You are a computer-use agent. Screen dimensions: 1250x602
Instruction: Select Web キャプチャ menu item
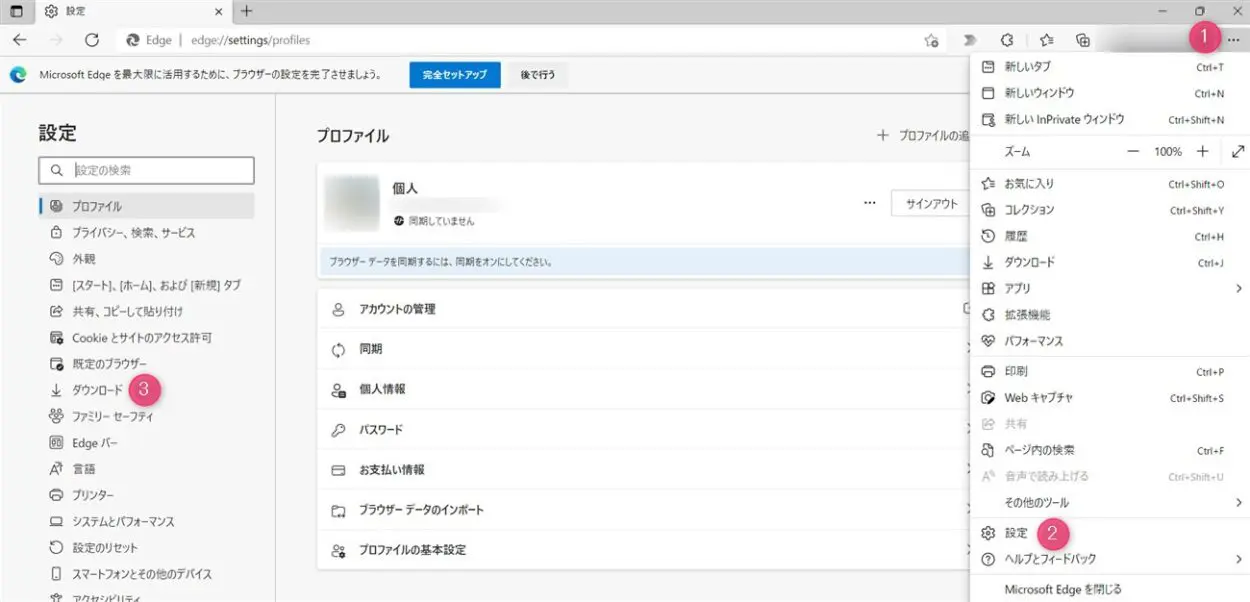pyautogui.click(x=1110, y=398)
